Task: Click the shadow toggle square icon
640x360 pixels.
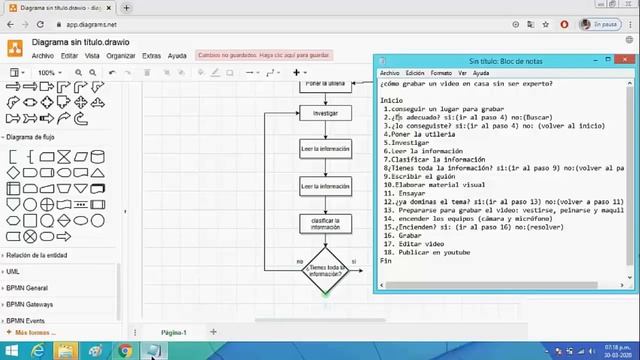Action: [x=230, y=73]
